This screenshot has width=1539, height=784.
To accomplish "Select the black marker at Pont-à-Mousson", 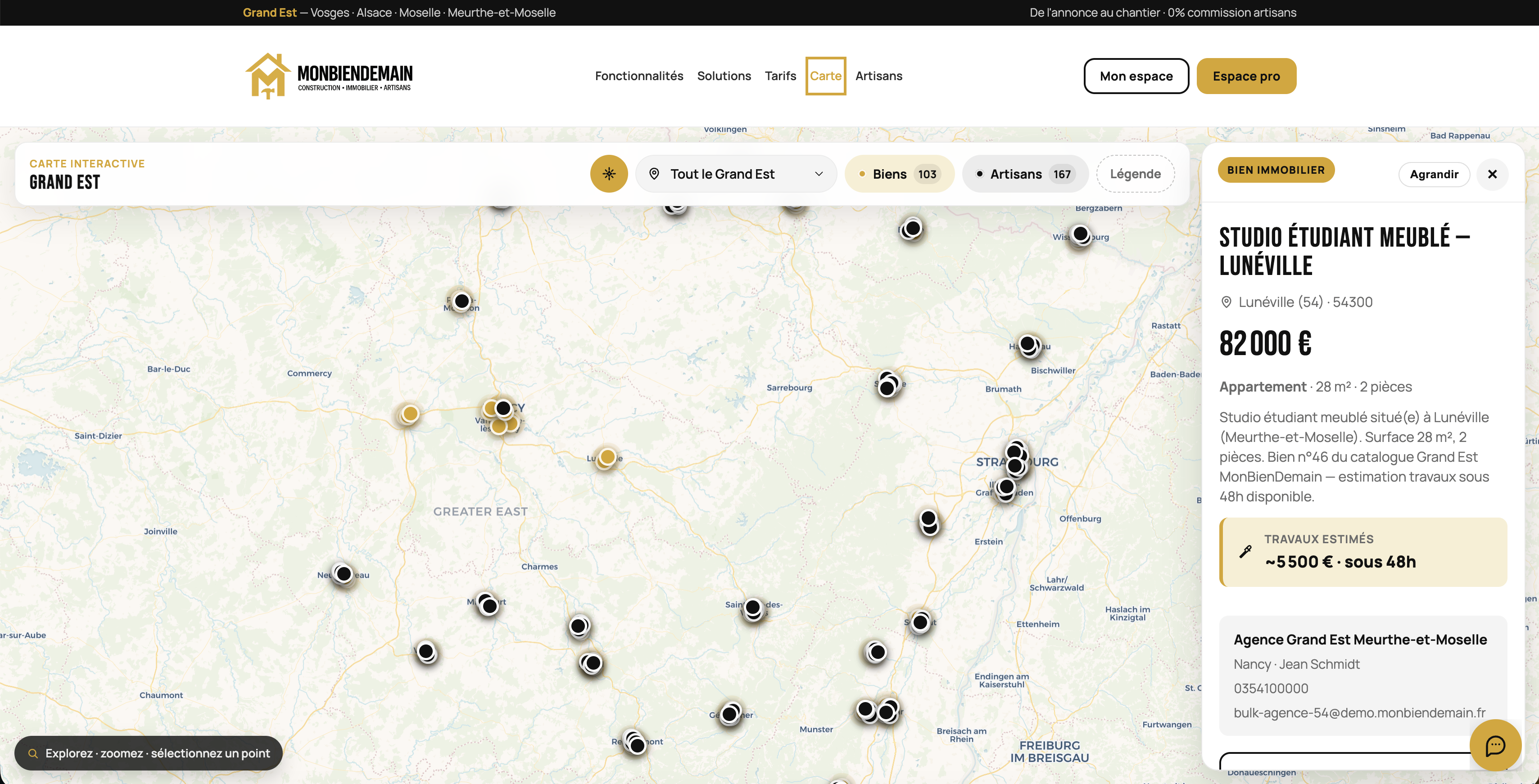I will (461, 302).
